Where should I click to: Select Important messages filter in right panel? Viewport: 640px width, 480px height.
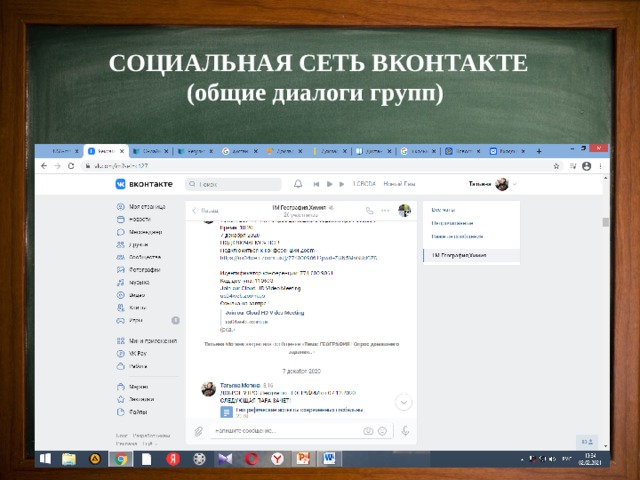click(457, 236)
